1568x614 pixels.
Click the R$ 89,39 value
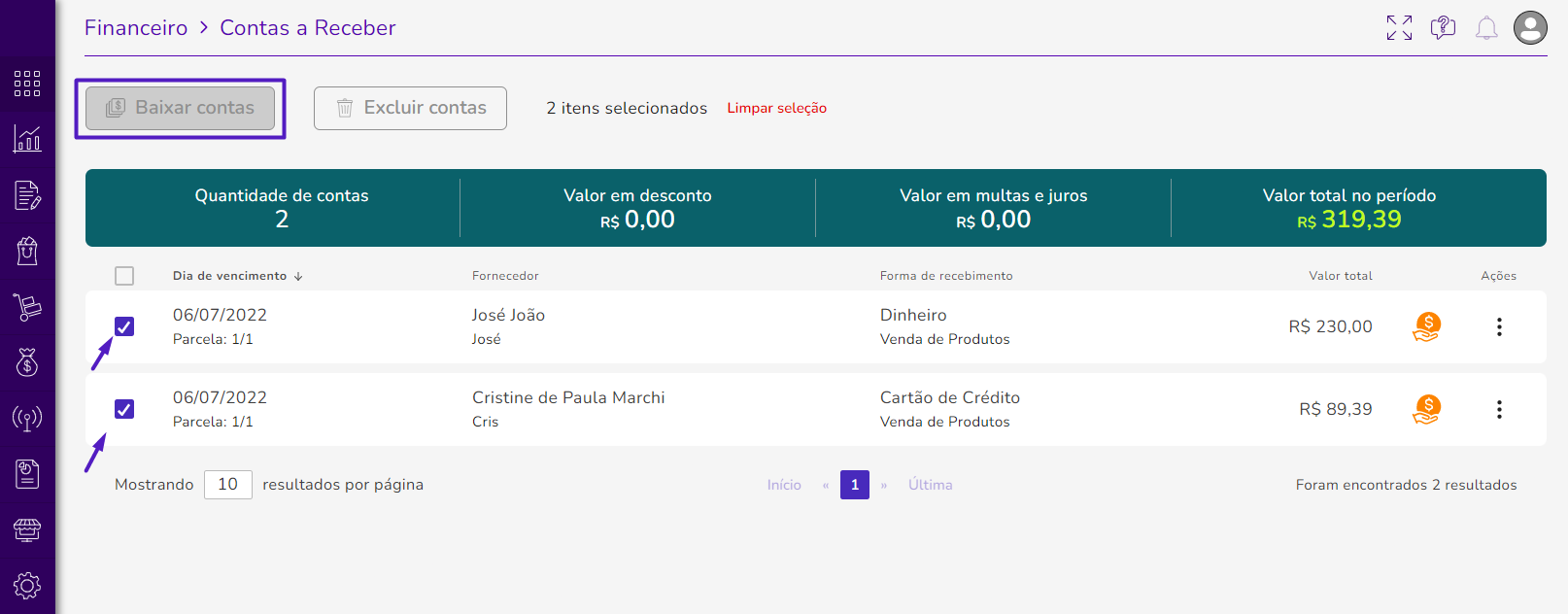[1336, 409]
